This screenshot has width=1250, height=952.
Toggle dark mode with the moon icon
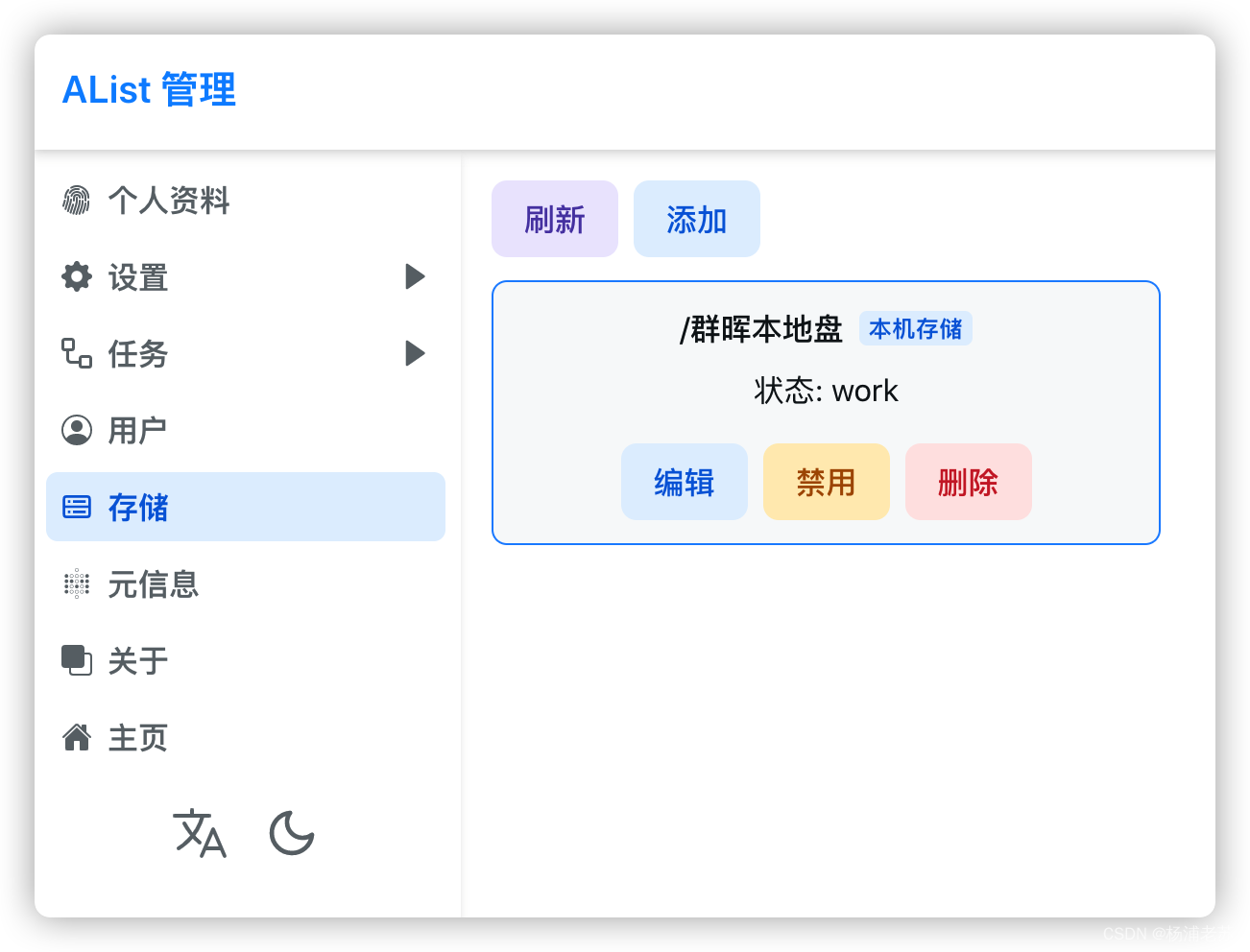point(292,833)
